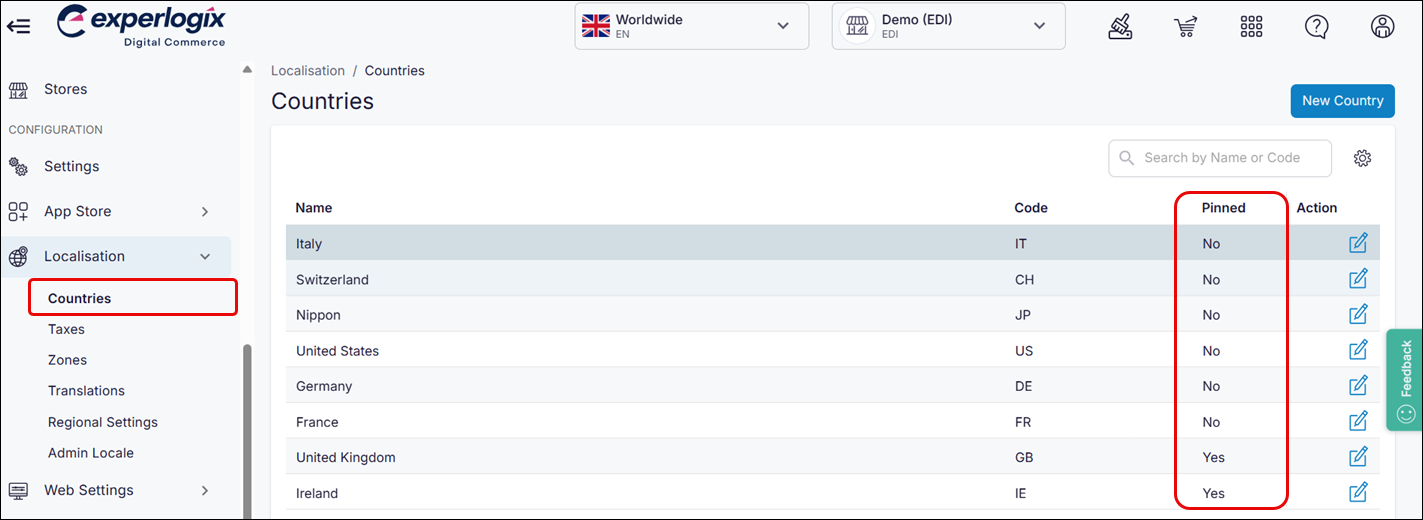Click the Localisation breadcrumb link

[x=308, y=71]
